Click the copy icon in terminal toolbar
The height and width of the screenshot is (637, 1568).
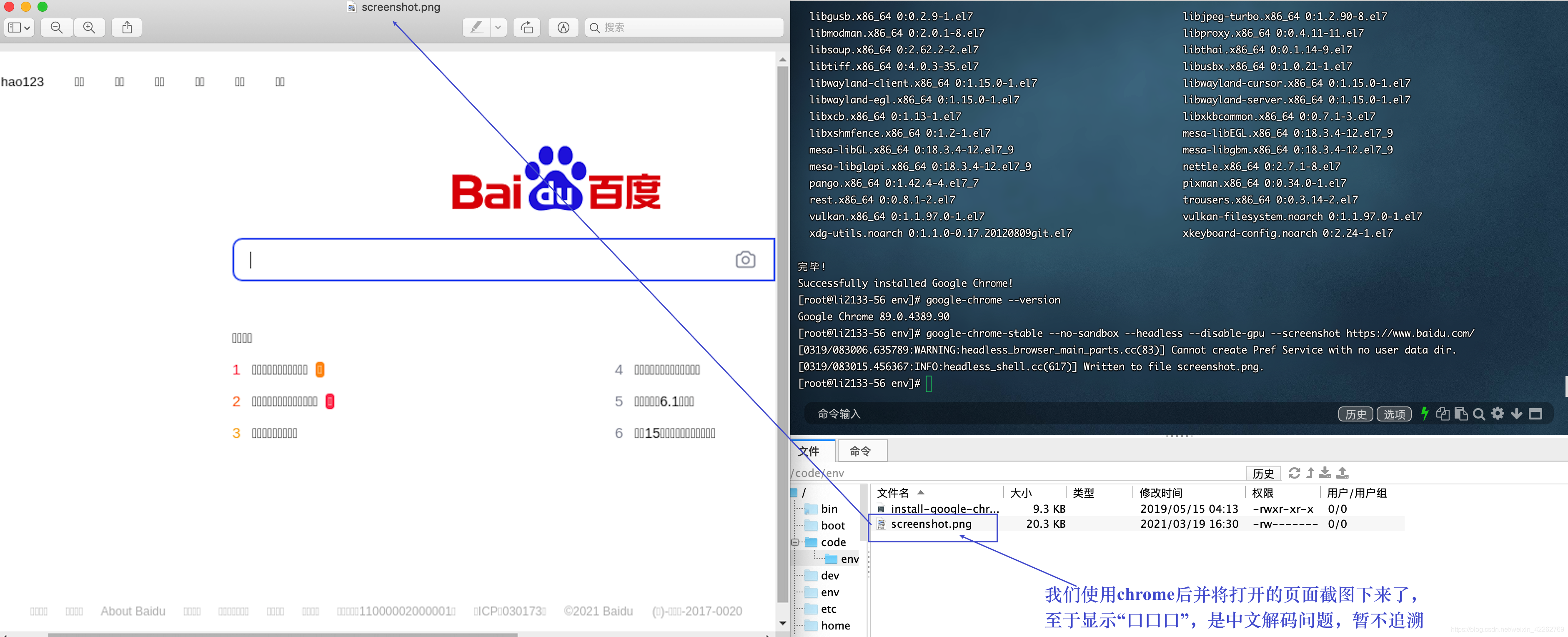[x=1442, y=414]
